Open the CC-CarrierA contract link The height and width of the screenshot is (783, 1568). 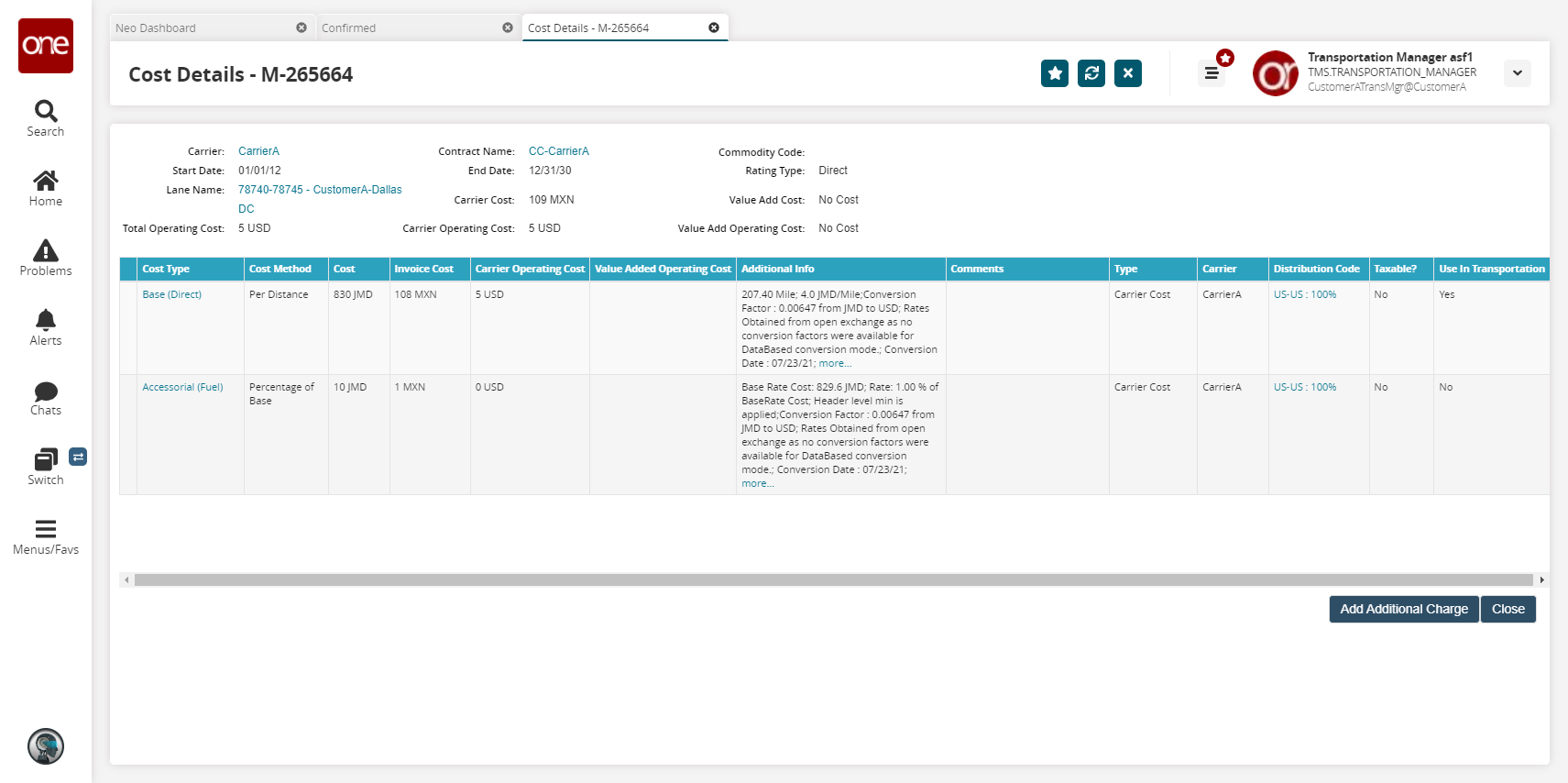click(x=558, y=151)
